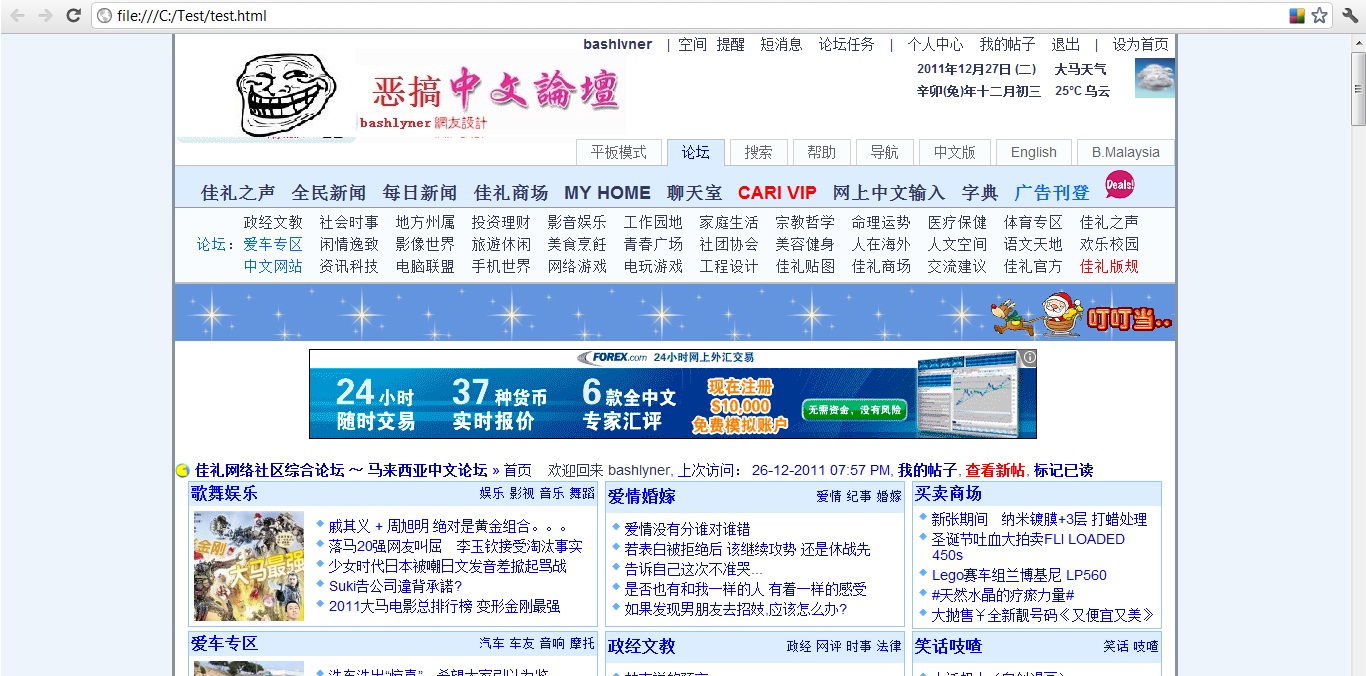
Task: Click the browser reload icon
Action: tap(73, 15)
